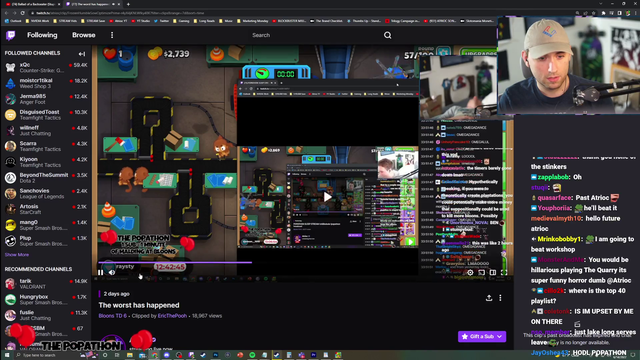This screenshot has width=640, height=360.
Task: Click the share clip icon
Action: pos(489,298)
